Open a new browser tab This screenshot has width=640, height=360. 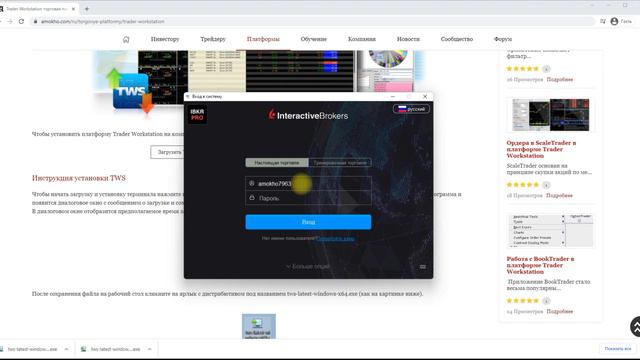coord(87,9)
